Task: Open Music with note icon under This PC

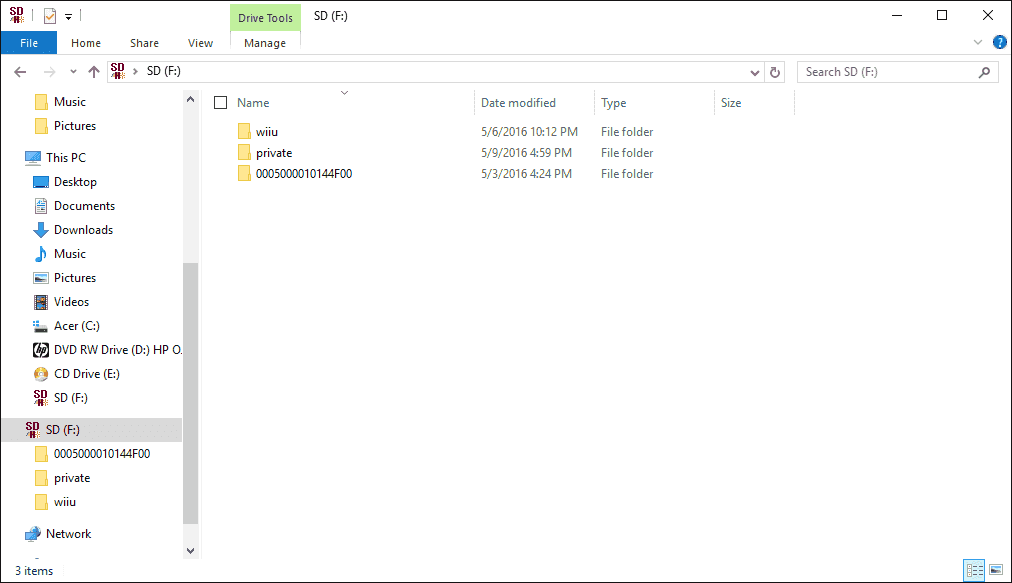Action: (70, 254)
